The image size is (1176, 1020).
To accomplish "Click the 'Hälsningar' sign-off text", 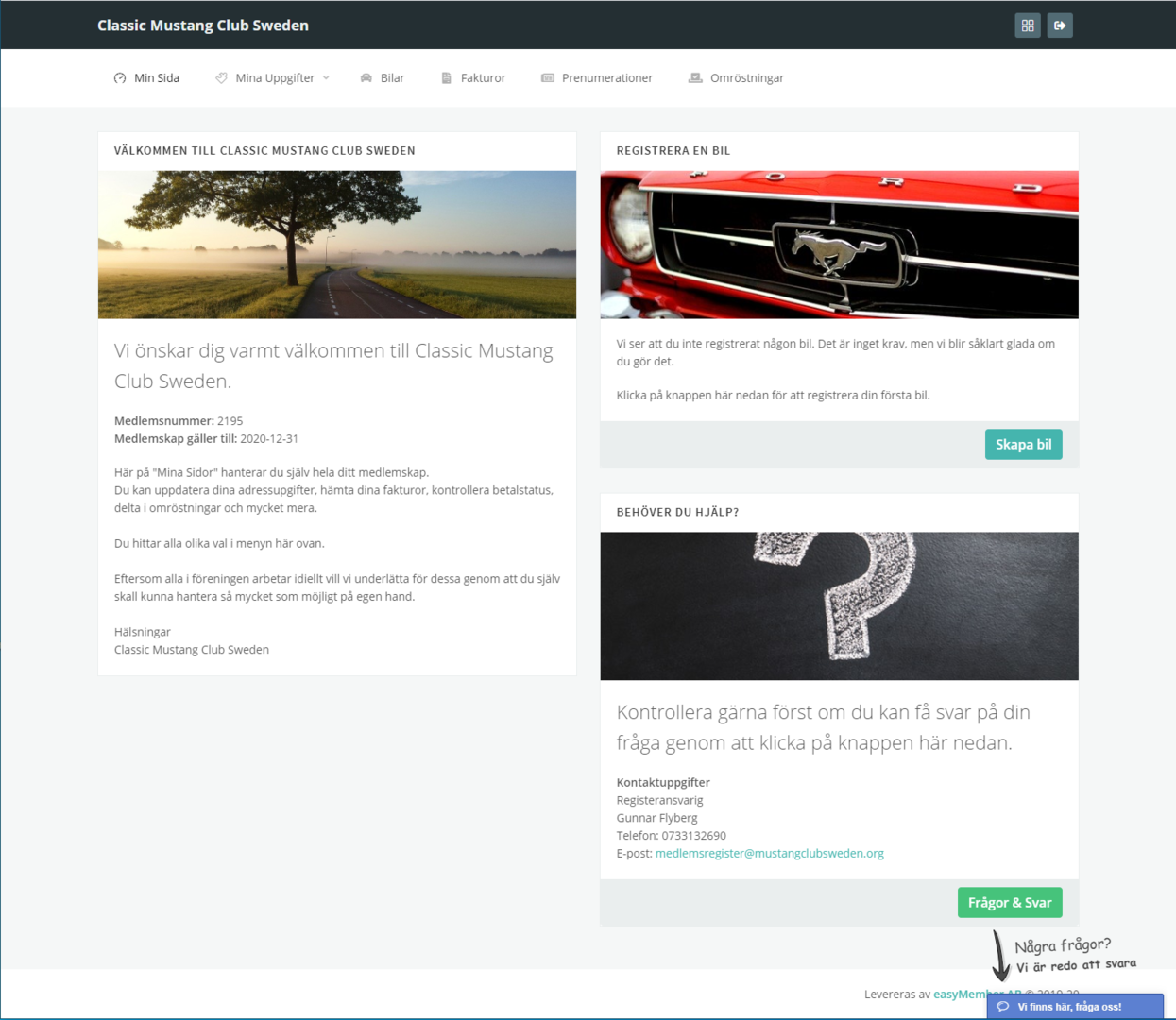I will (x=143, y=633).
